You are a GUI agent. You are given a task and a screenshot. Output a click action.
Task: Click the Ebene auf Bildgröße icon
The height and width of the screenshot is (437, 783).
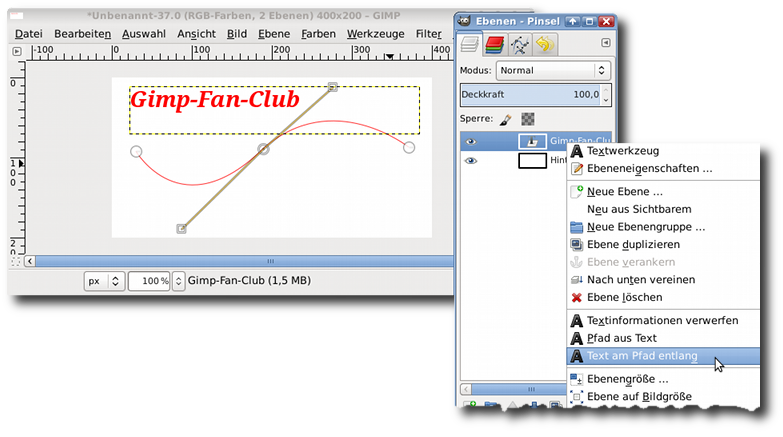[x=577, y=397]
